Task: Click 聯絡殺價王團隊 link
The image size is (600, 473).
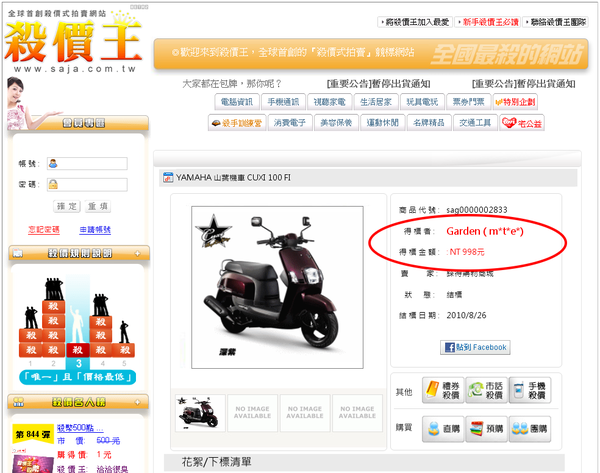Action: click(555, 22)
